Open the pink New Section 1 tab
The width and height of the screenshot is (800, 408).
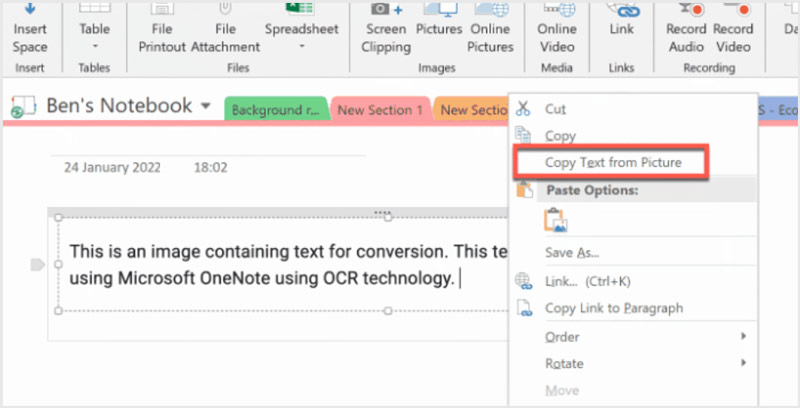click(380, 110)
